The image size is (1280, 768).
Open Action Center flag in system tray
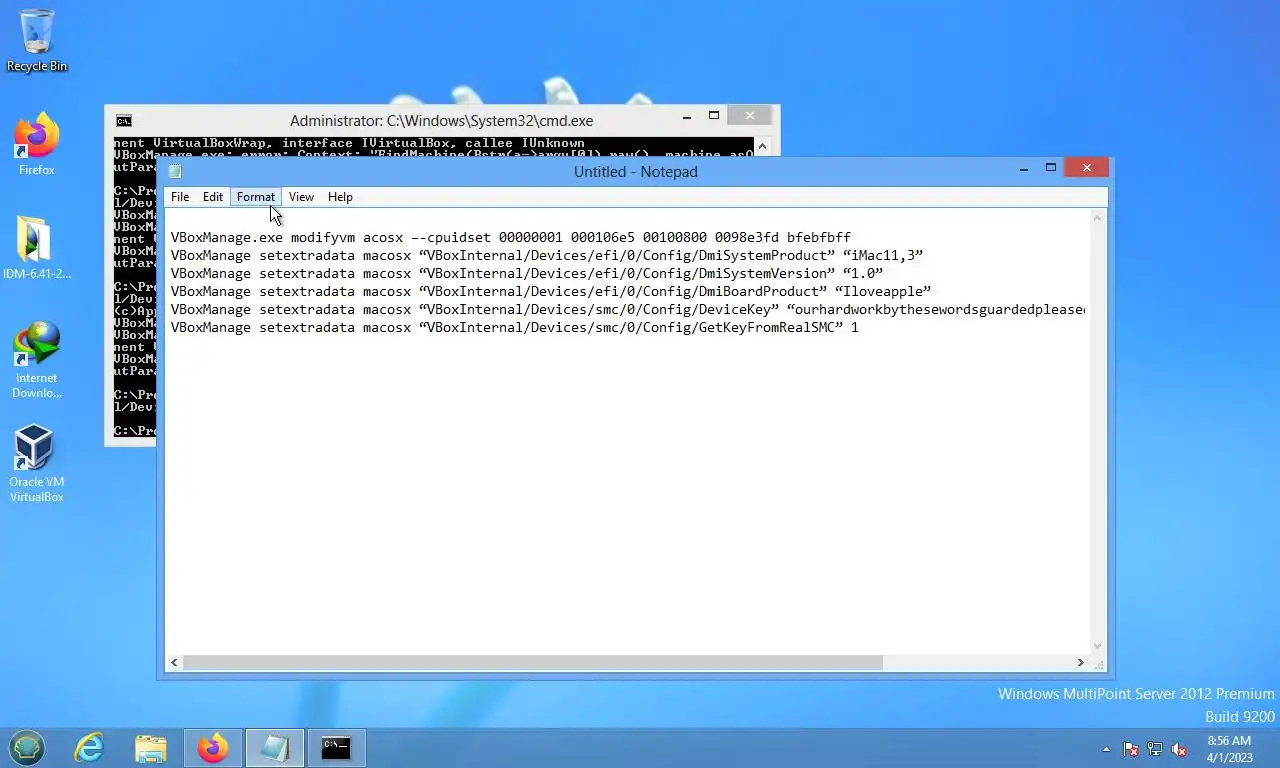[1131, 749]
